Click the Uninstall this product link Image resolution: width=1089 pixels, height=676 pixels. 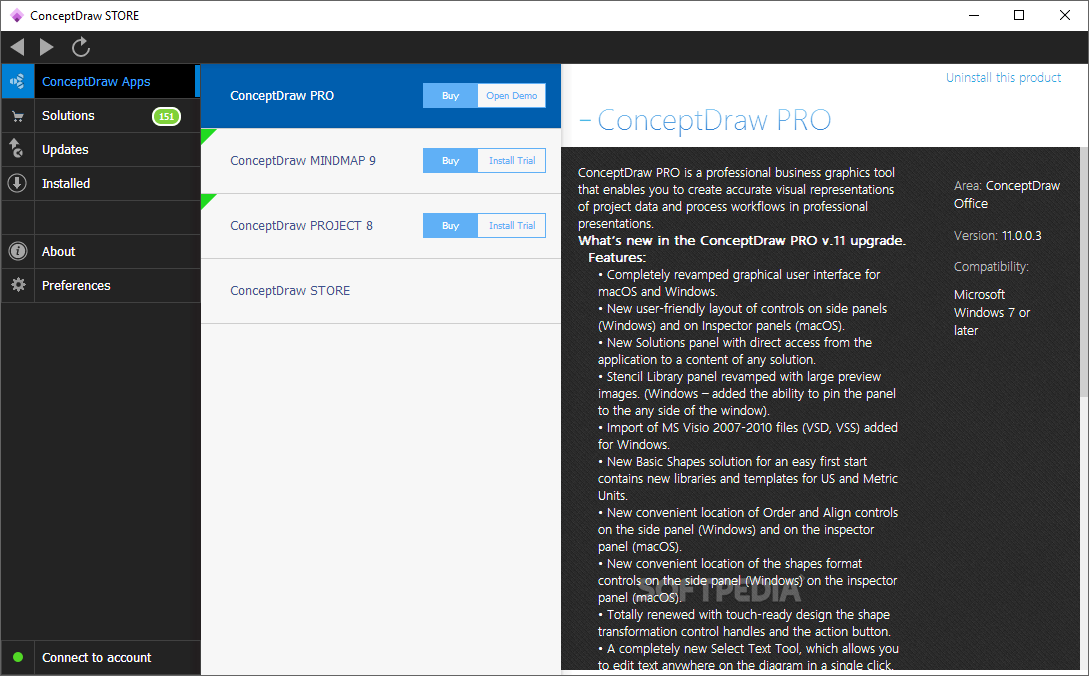[x=1004, y=77]
